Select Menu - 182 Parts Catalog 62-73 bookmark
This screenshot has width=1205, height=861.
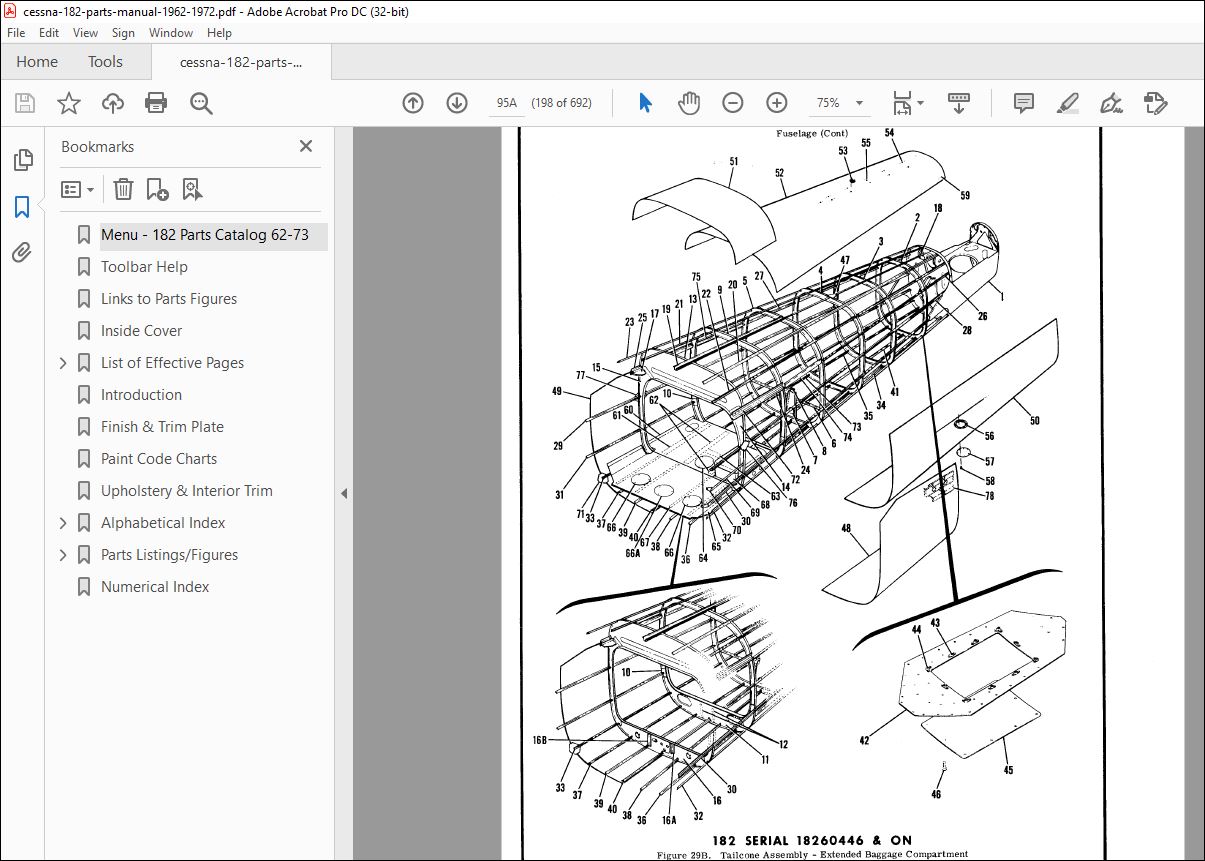click(205, 235)
